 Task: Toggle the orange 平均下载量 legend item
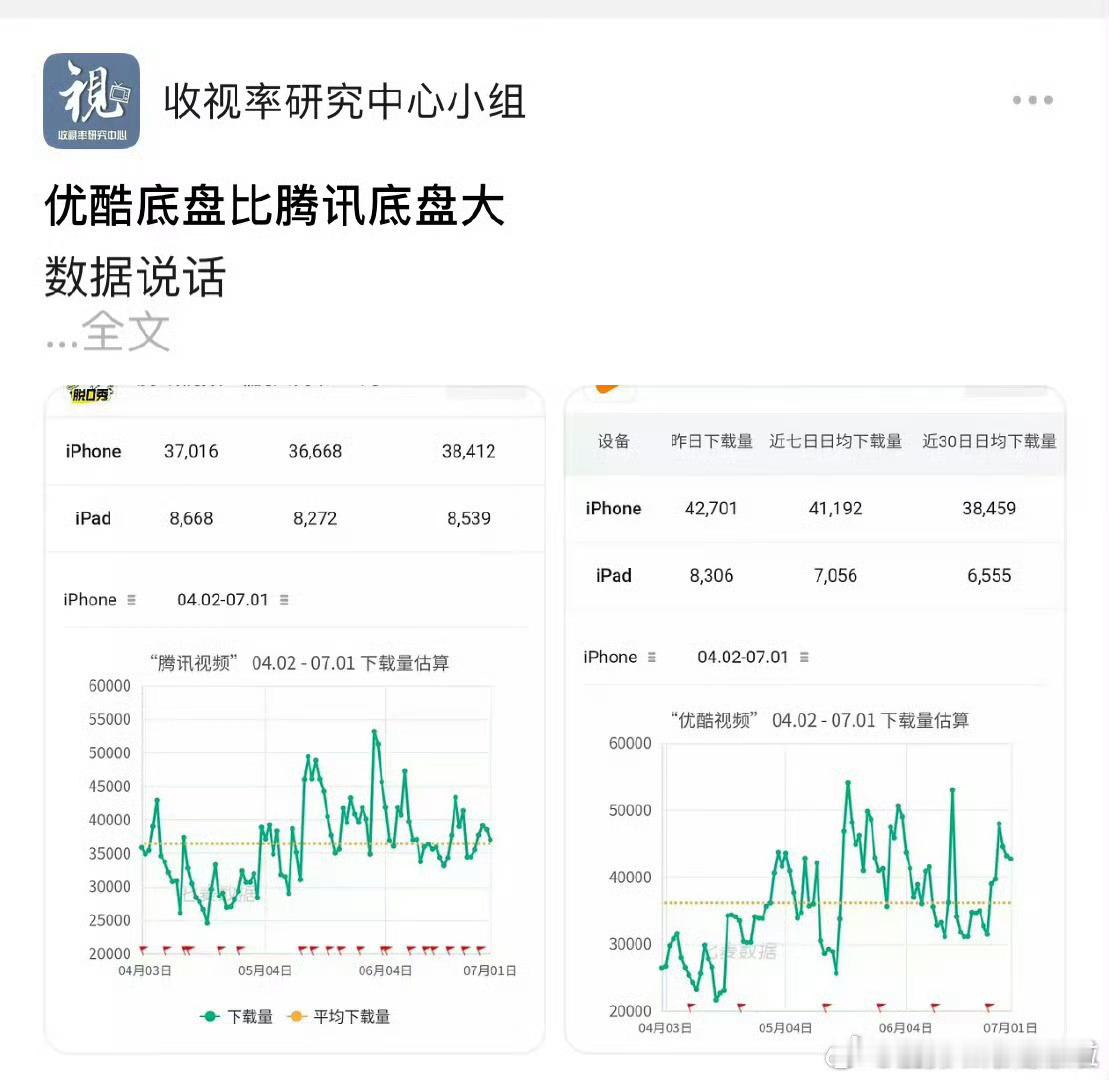pyautogui.click(x=338, y=1016)
